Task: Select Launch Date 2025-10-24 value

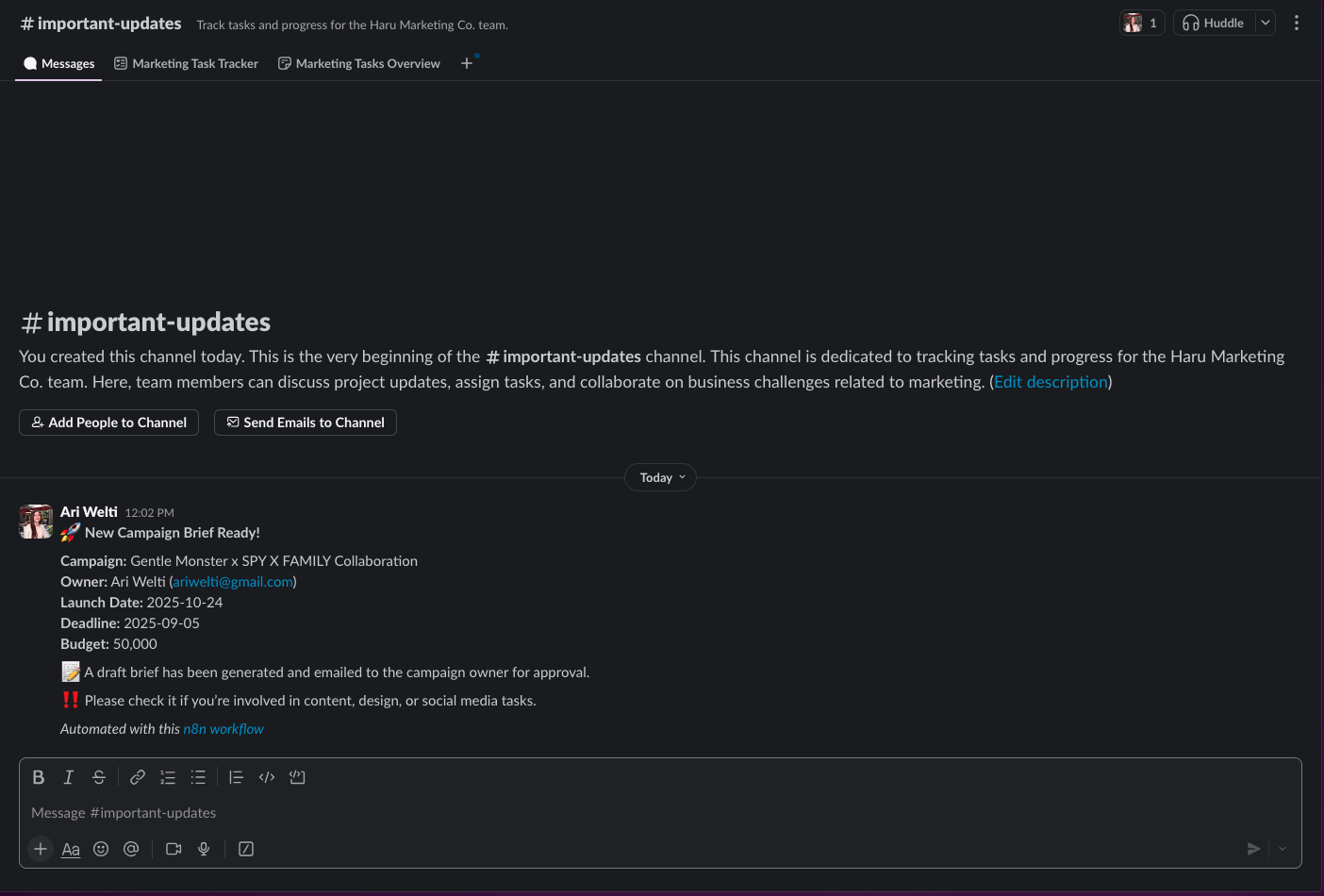Action: pos(185,603)
